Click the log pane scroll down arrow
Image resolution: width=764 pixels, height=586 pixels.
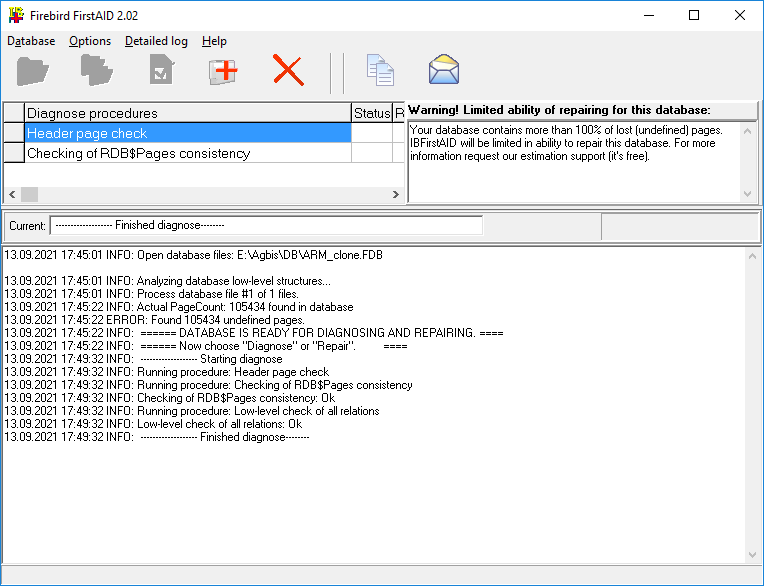point(752,555)
